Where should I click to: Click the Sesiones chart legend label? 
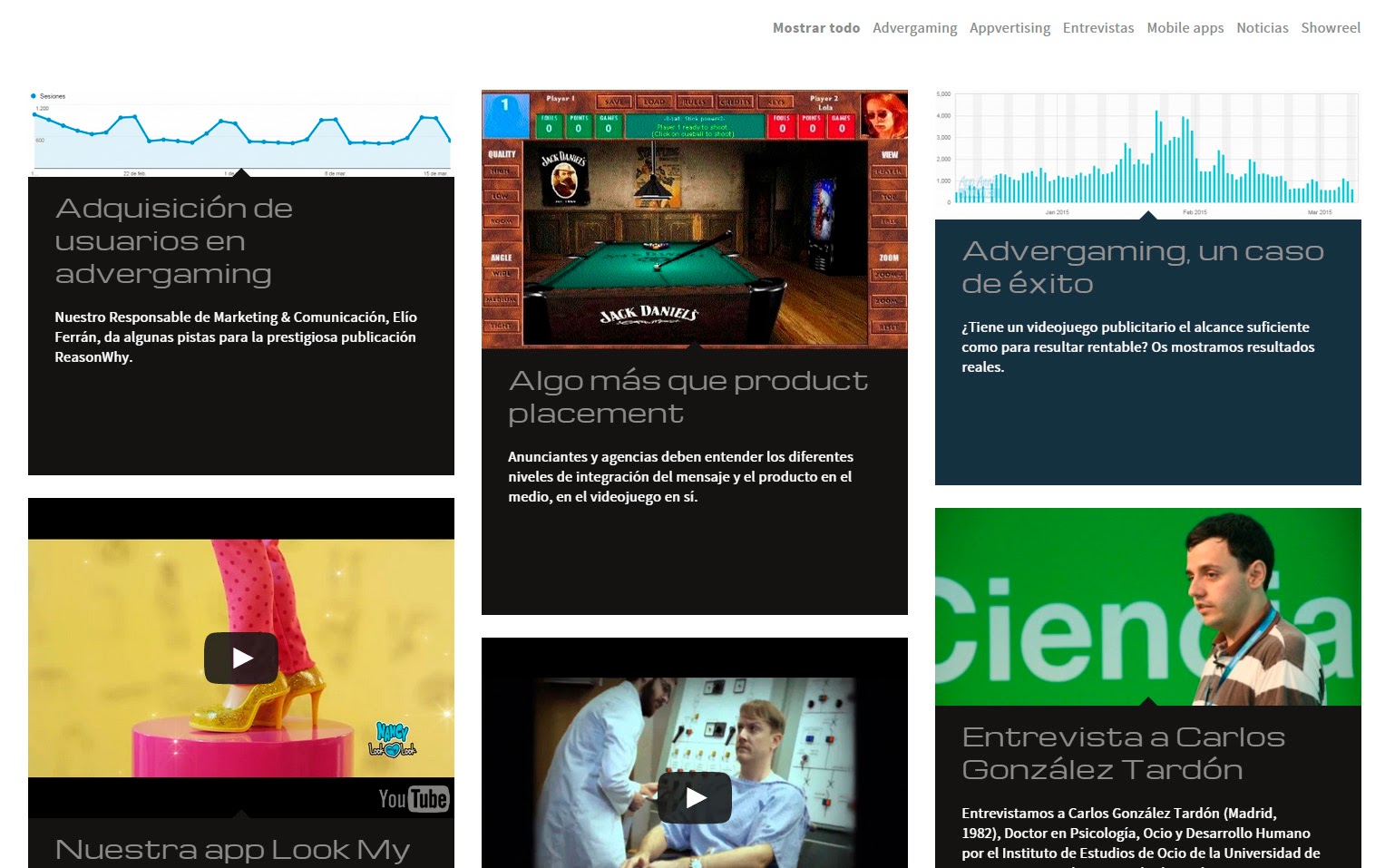click(53, 96)
